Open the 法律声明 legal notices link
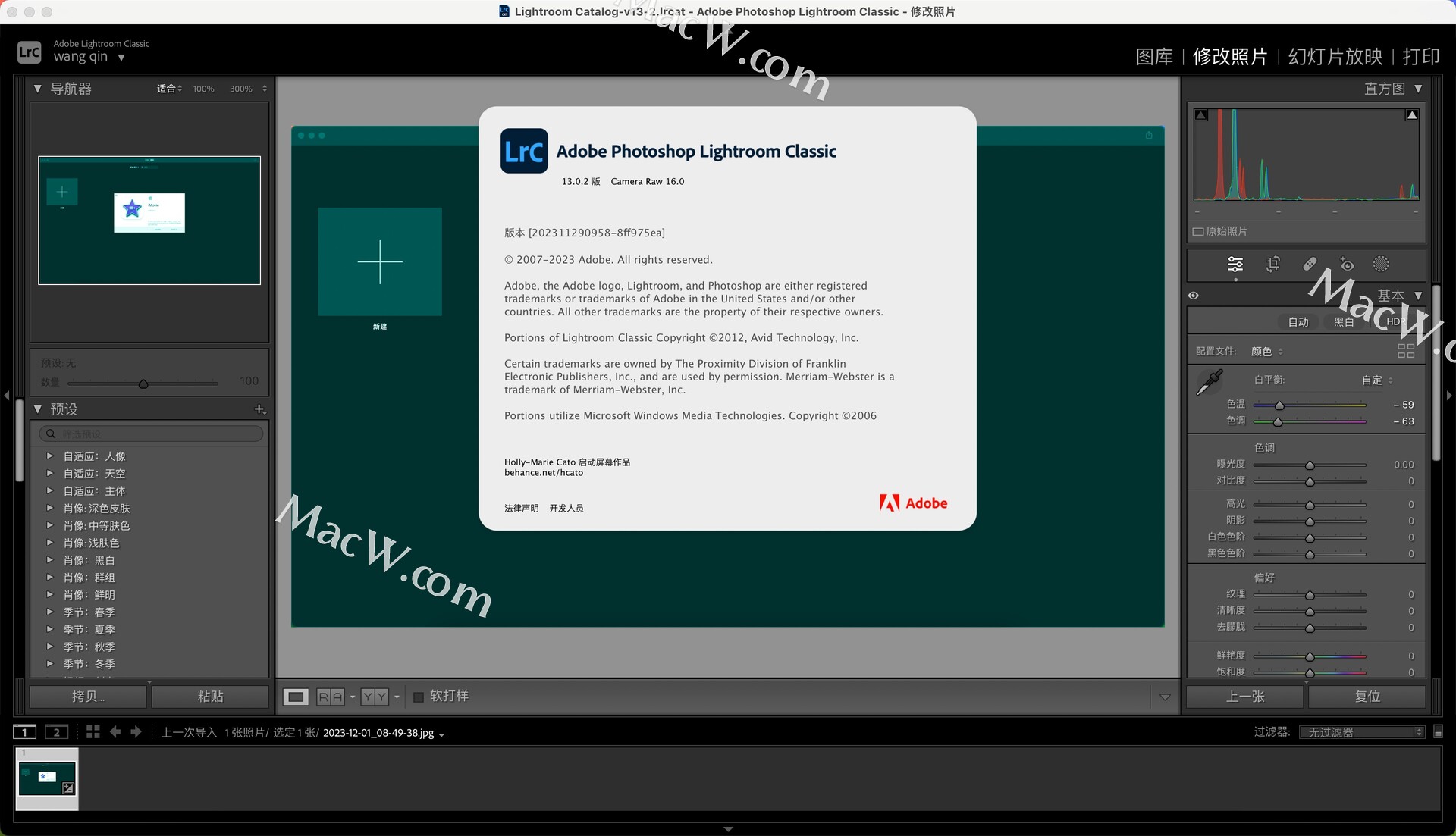Viewport: 1456px width, 836px height. coord(521,509)
